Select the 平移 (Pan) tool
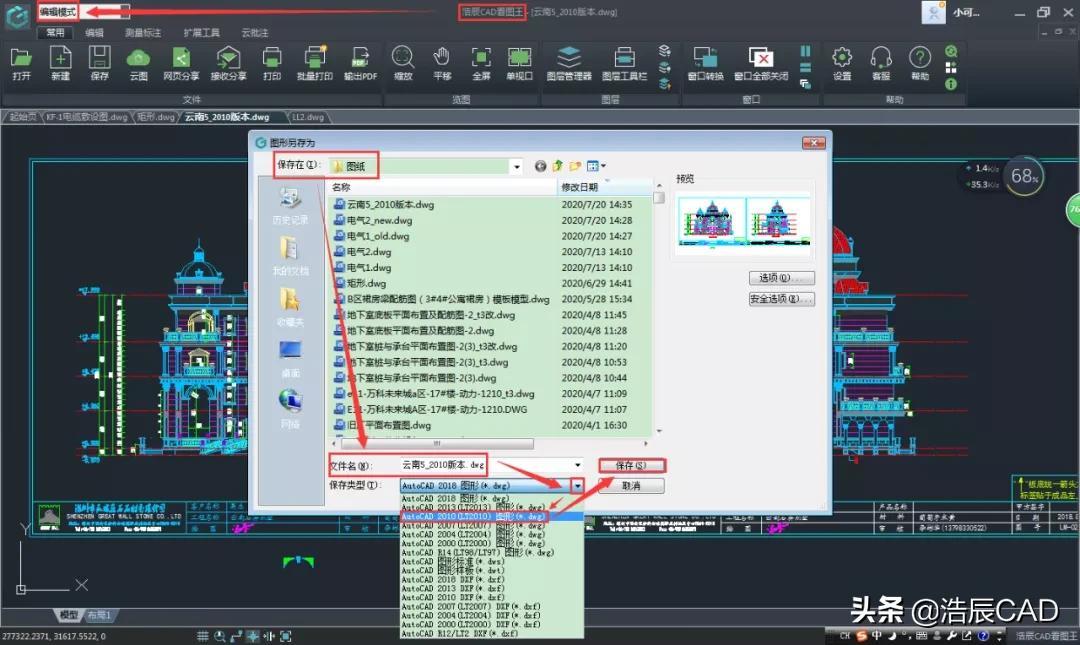The width and height of the screenshot is (1080, 645). pyautogui.click(x=442, y=62)
